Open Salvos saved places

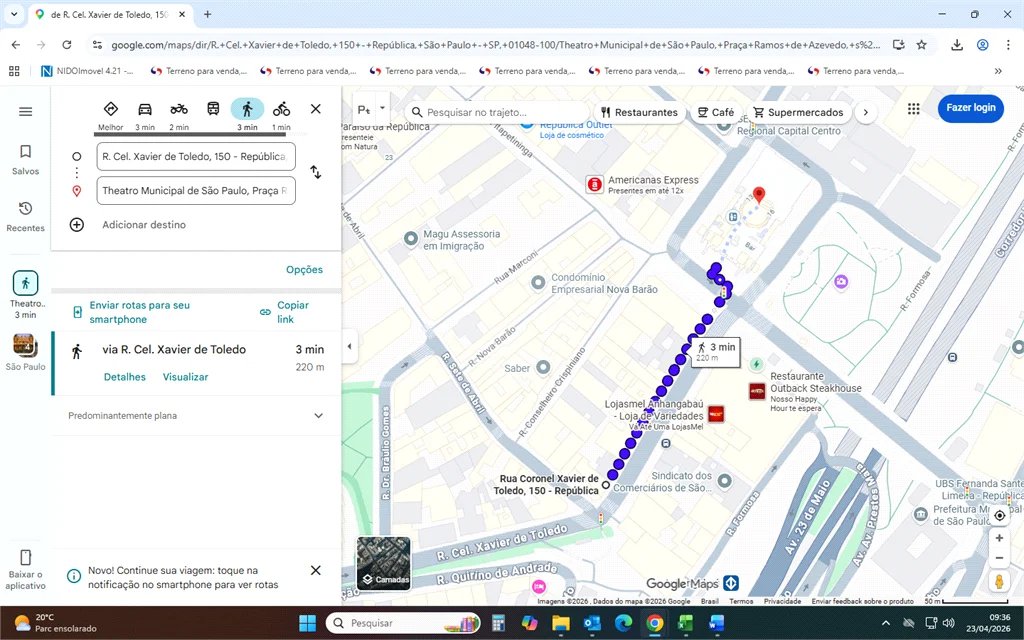click(x=25, y=160)
